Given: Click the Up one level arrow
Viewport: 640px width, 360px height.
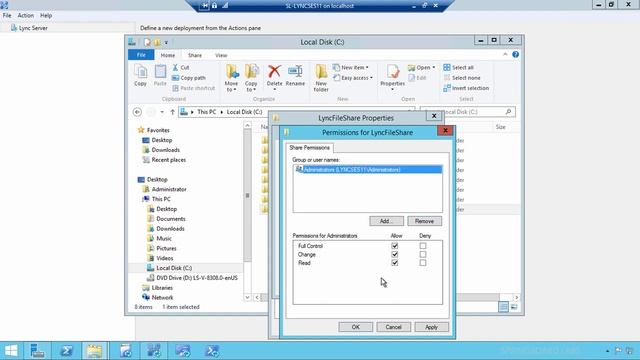Looking at the screenshot, I should point(172,112).
